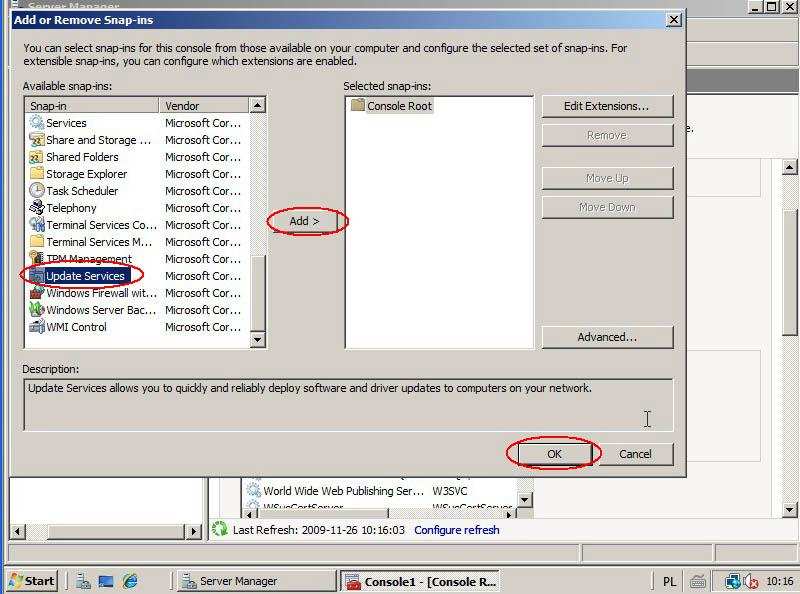Click Show Desktop quick launch icon
This screenshot has width=800, height=594.
(106, 581)
